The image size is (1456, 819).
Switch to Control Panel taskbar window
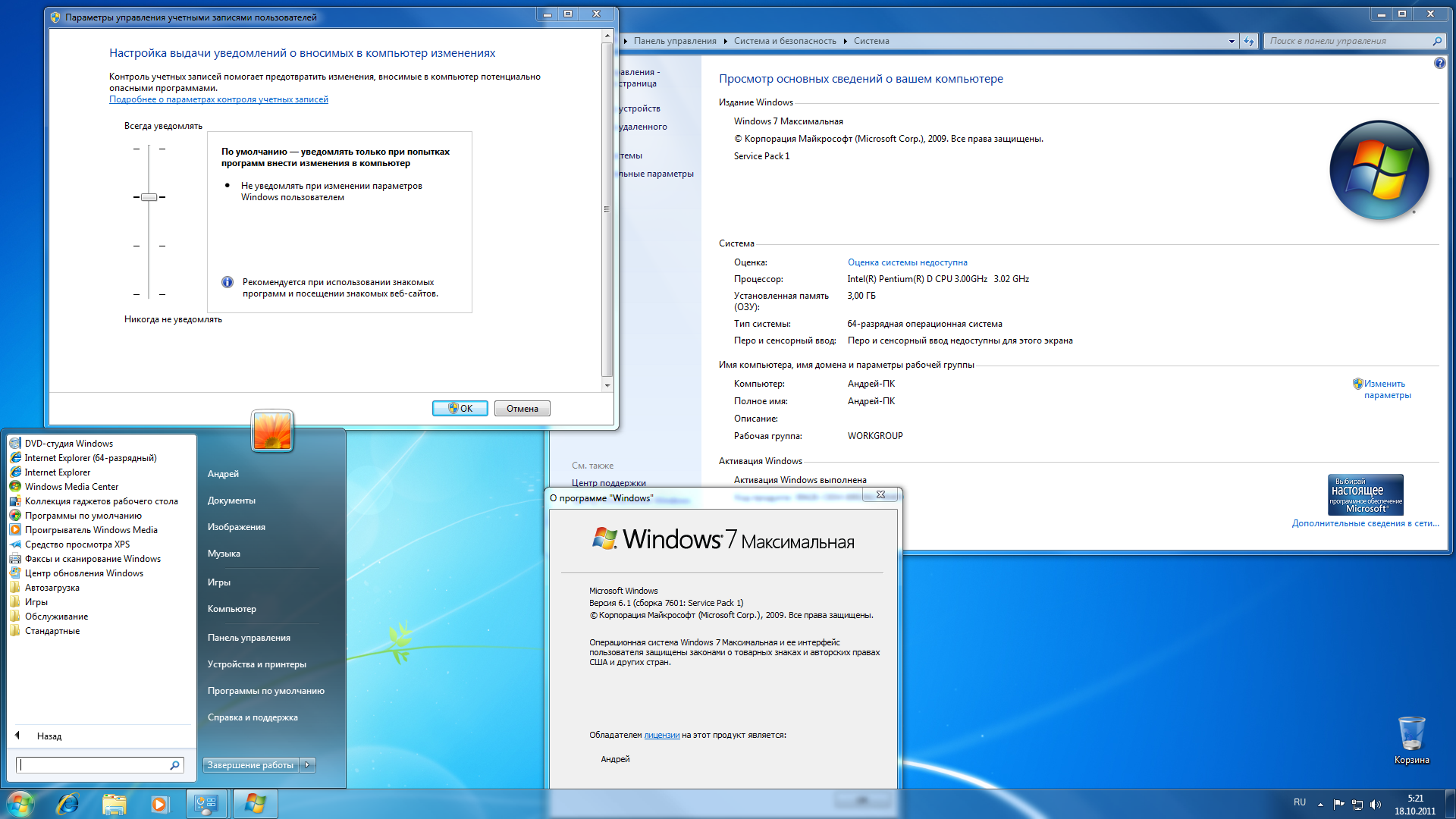206,804
